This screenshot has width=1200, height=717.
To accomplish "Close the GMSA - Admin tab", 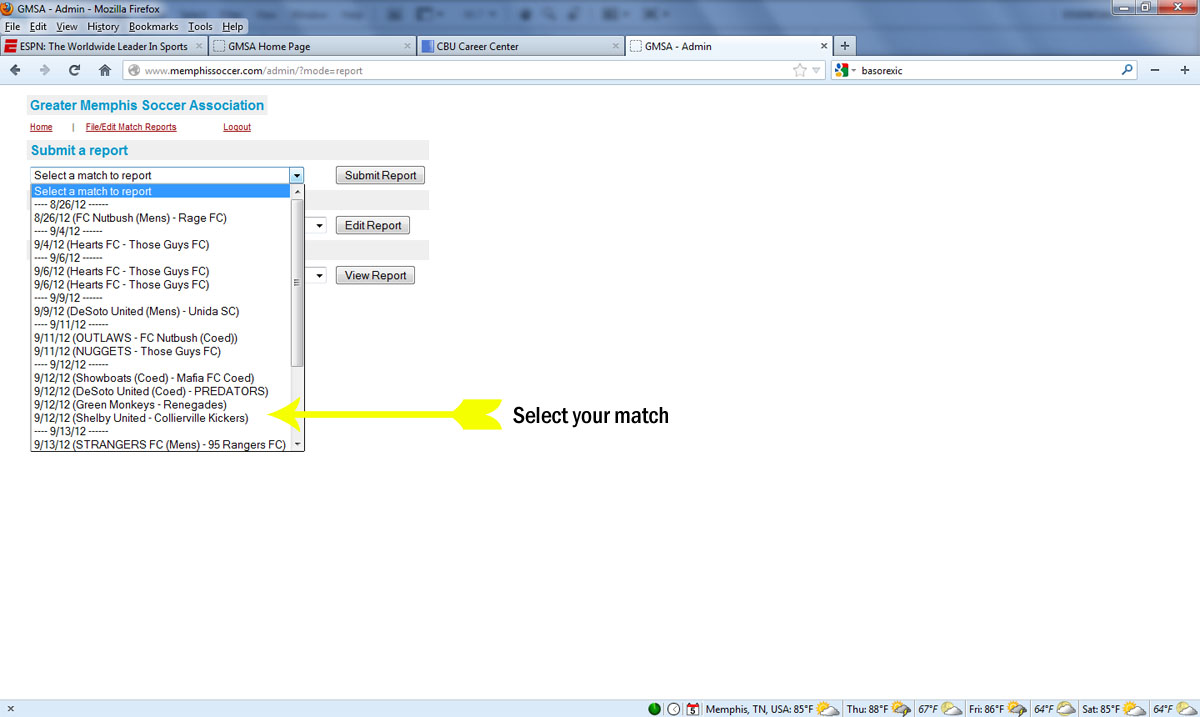I will click(824, 46).
